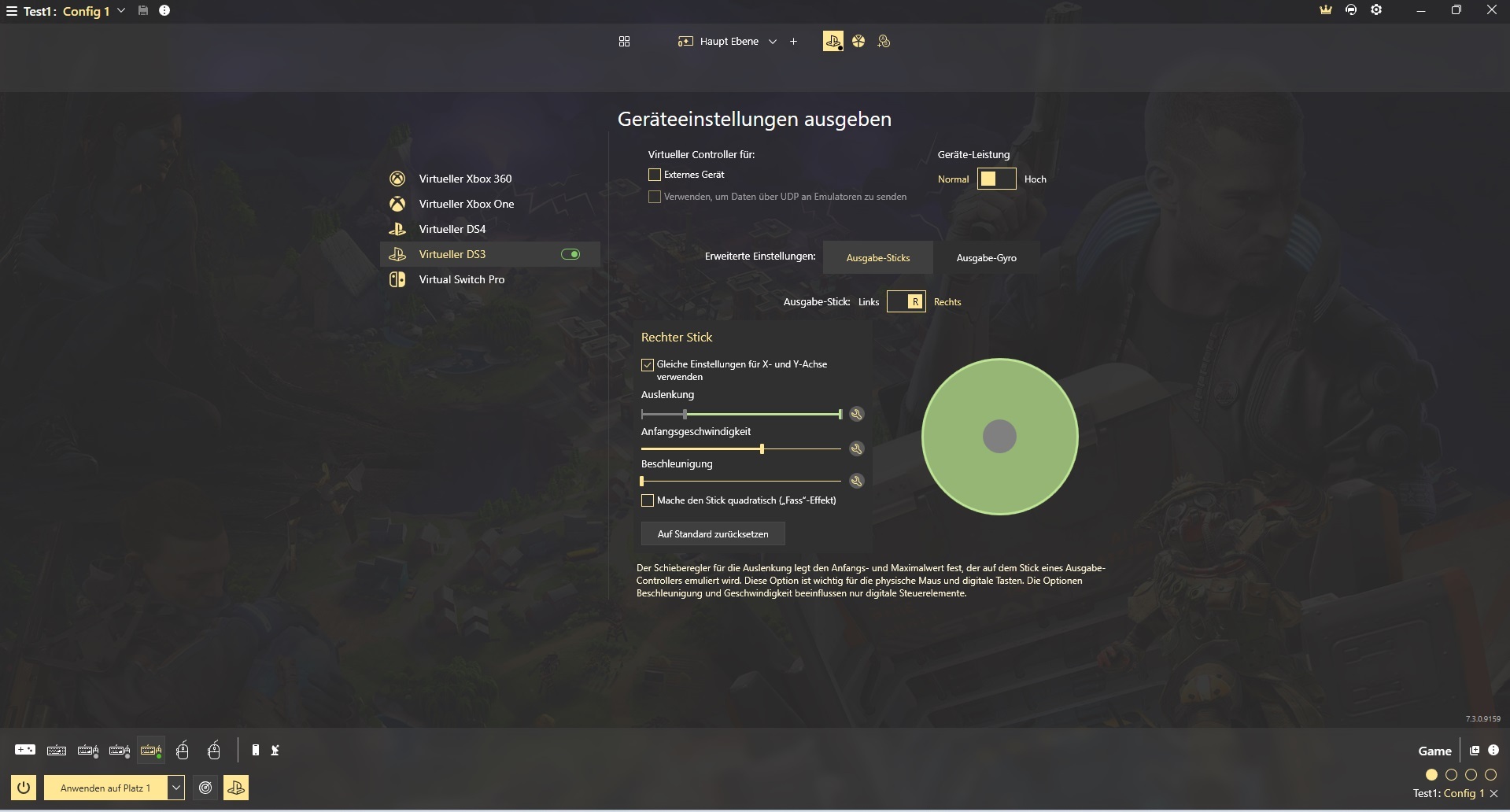Switch to the Ausgabe-Gyro tab
Image resolution: width=1510 pixels, height=812 pixels.
(x=986, y=258)
